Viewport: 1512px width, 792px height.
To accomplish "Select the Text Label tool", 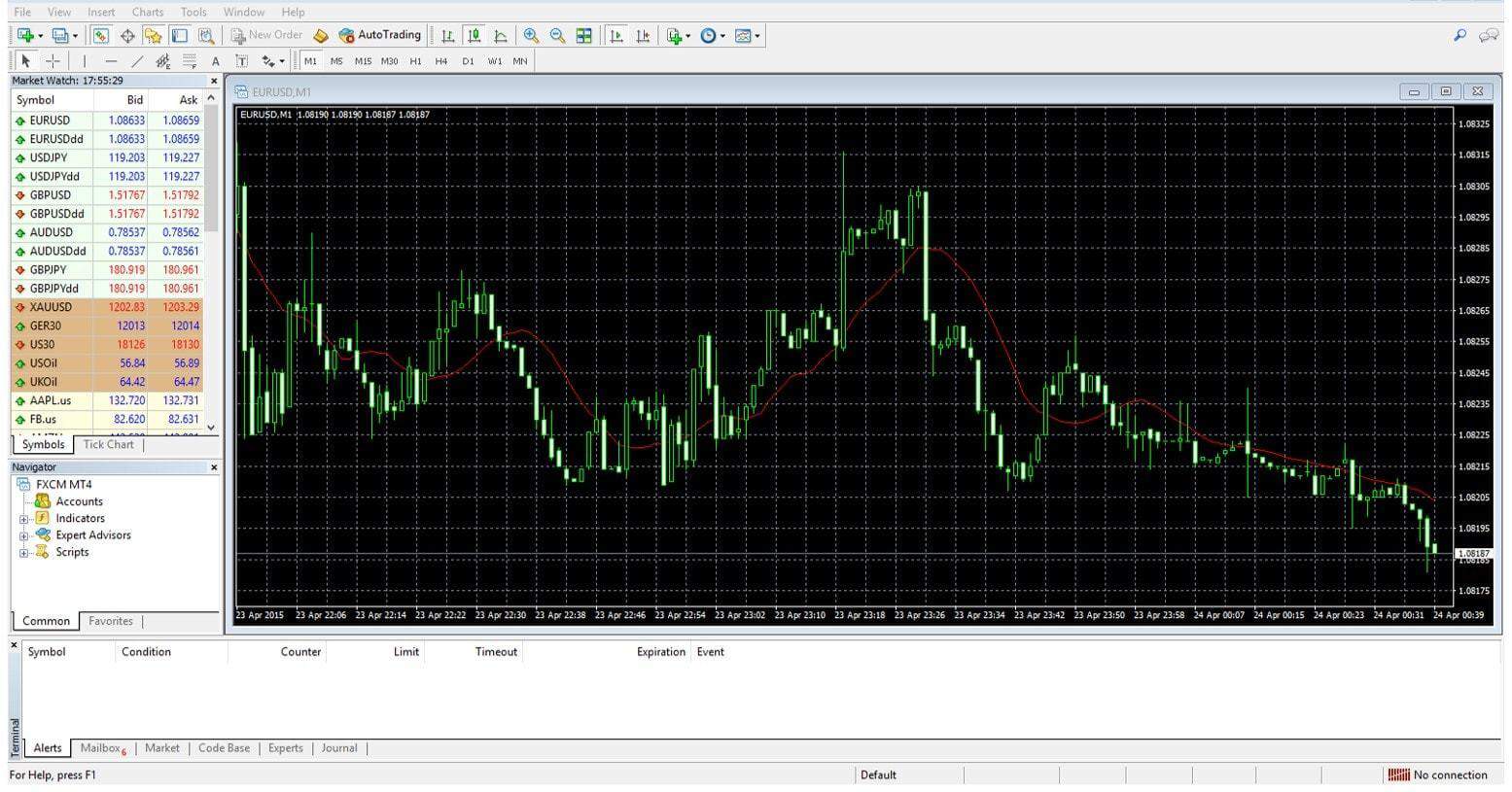I will (242, 60).
